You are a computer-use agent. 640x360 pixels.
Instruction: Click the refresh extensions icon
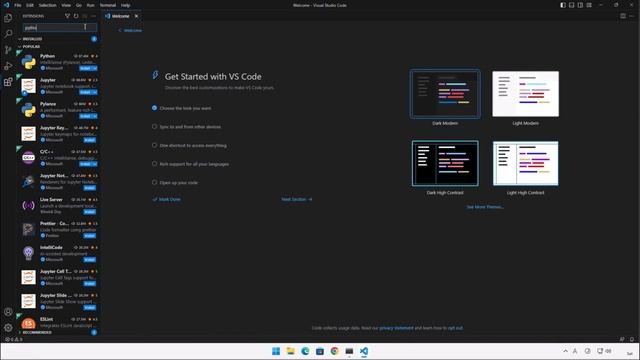click(76, 16)
